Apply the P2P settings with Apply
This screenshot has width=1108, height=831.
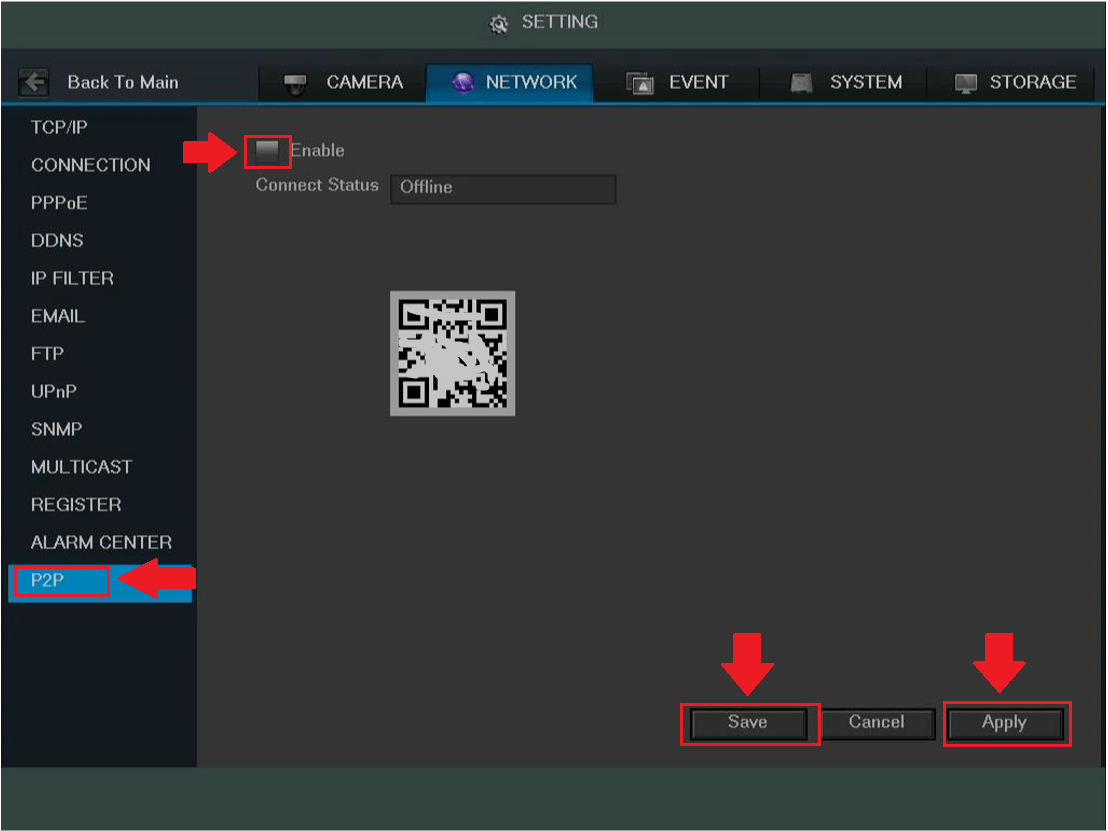point(1006,723)
